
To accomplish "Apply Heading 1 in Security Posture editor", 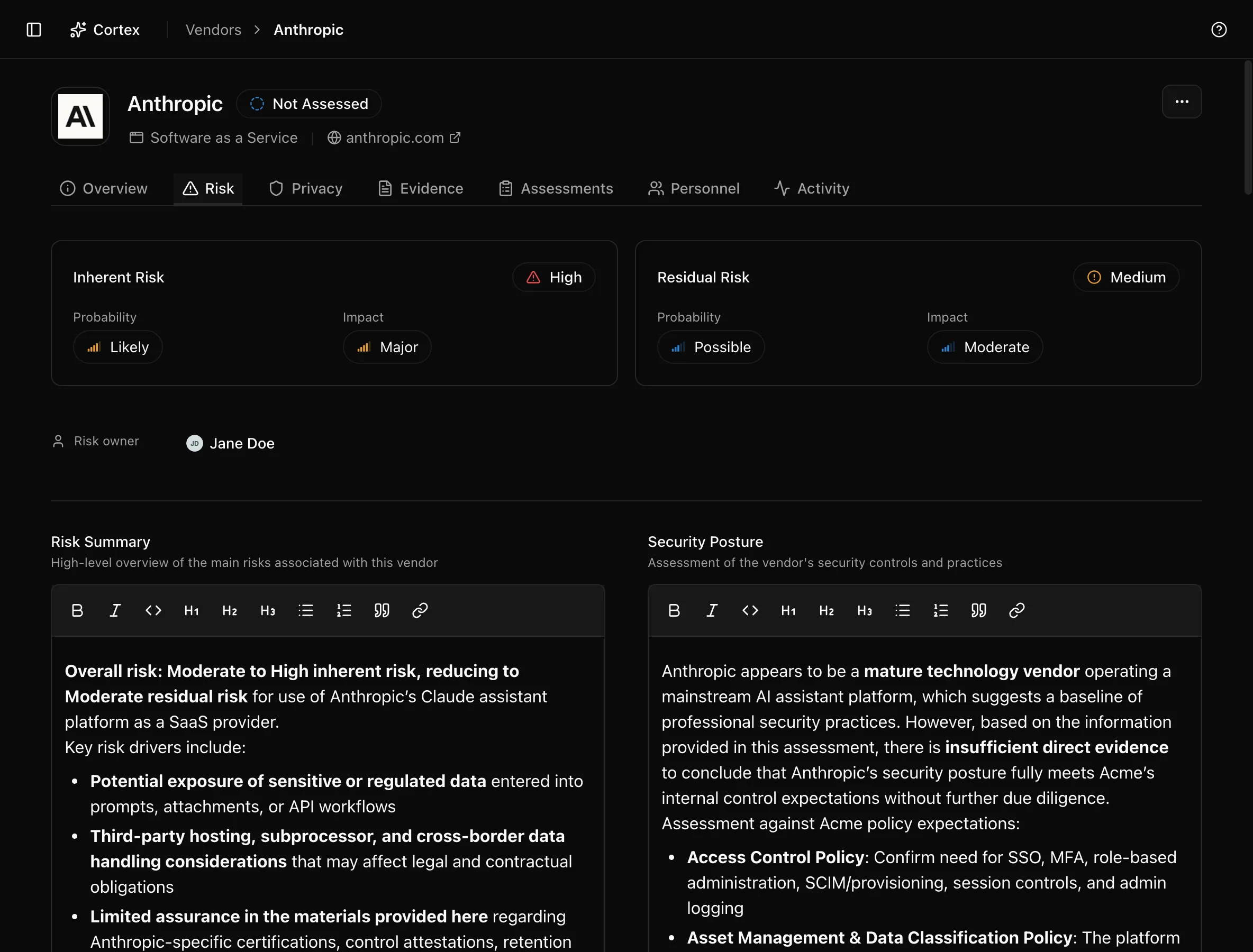I will tap(788, 610).
